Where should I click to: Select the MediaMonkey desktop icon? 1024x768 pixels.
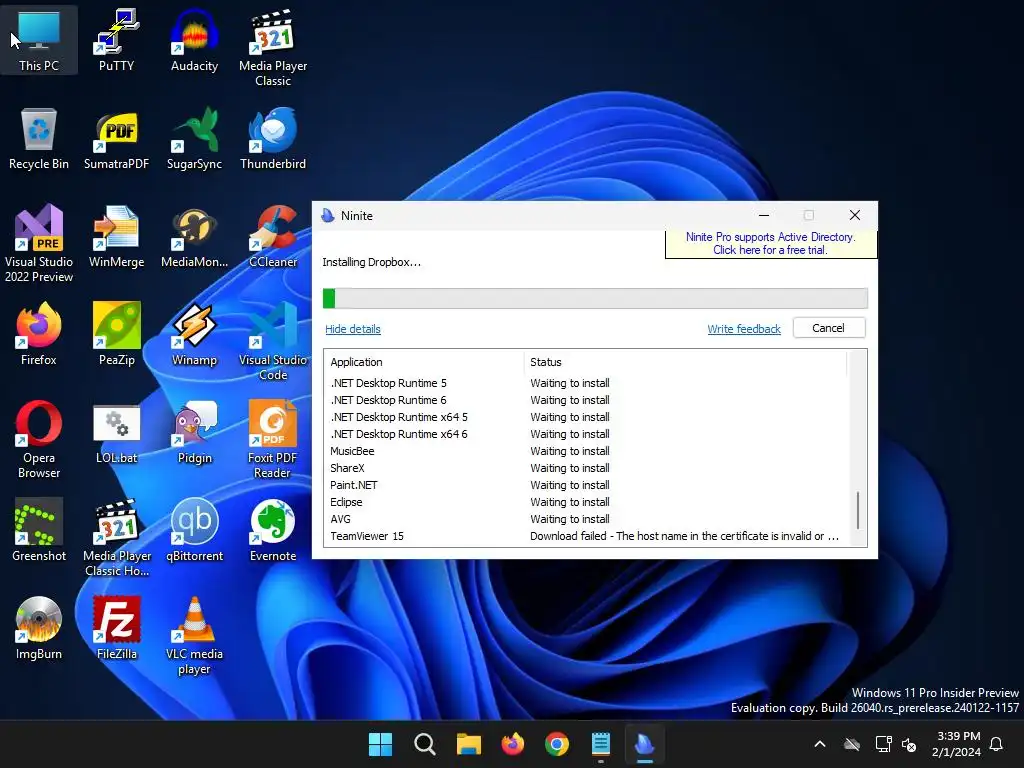click(194, 236)
